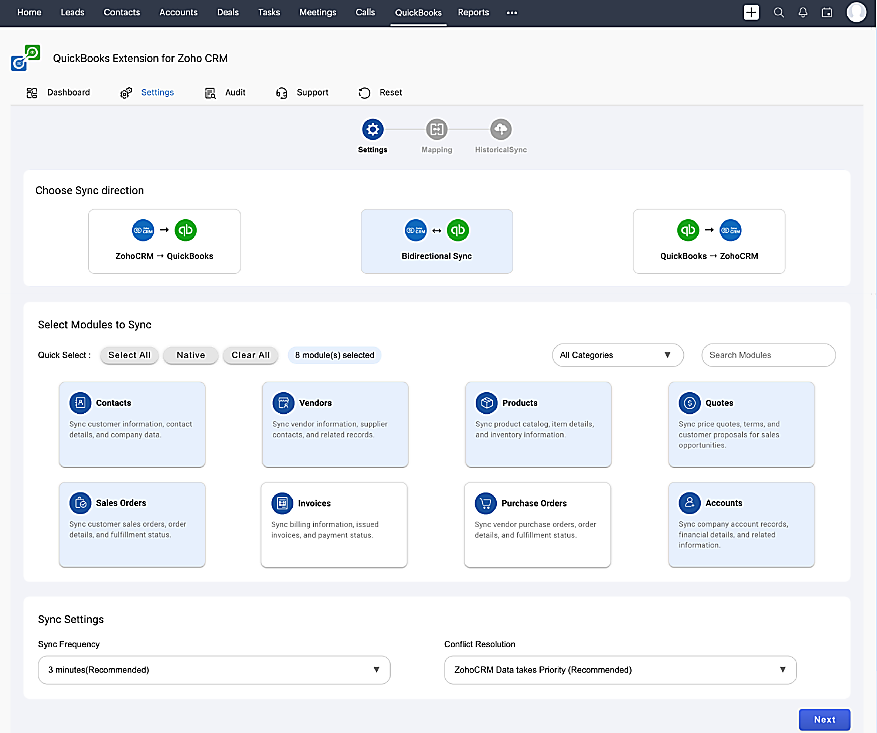877x733 pixels.
Task: Toggle the Products module card title
Action: [x=520, y=403]
